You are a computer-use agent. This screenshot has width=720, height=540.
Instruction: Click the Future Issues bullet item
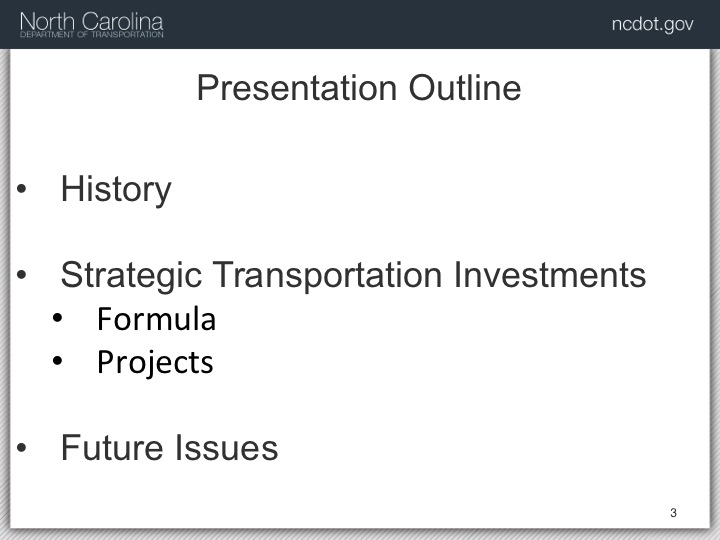pos(169,447)
